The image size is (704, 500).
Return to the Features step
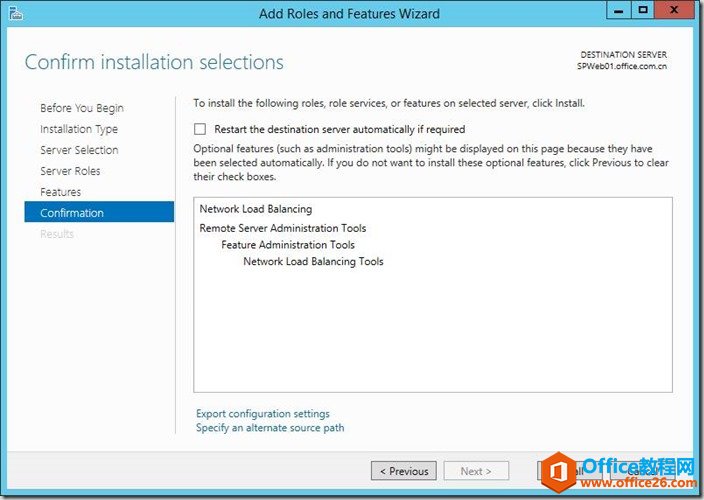[x=61, y=192]
